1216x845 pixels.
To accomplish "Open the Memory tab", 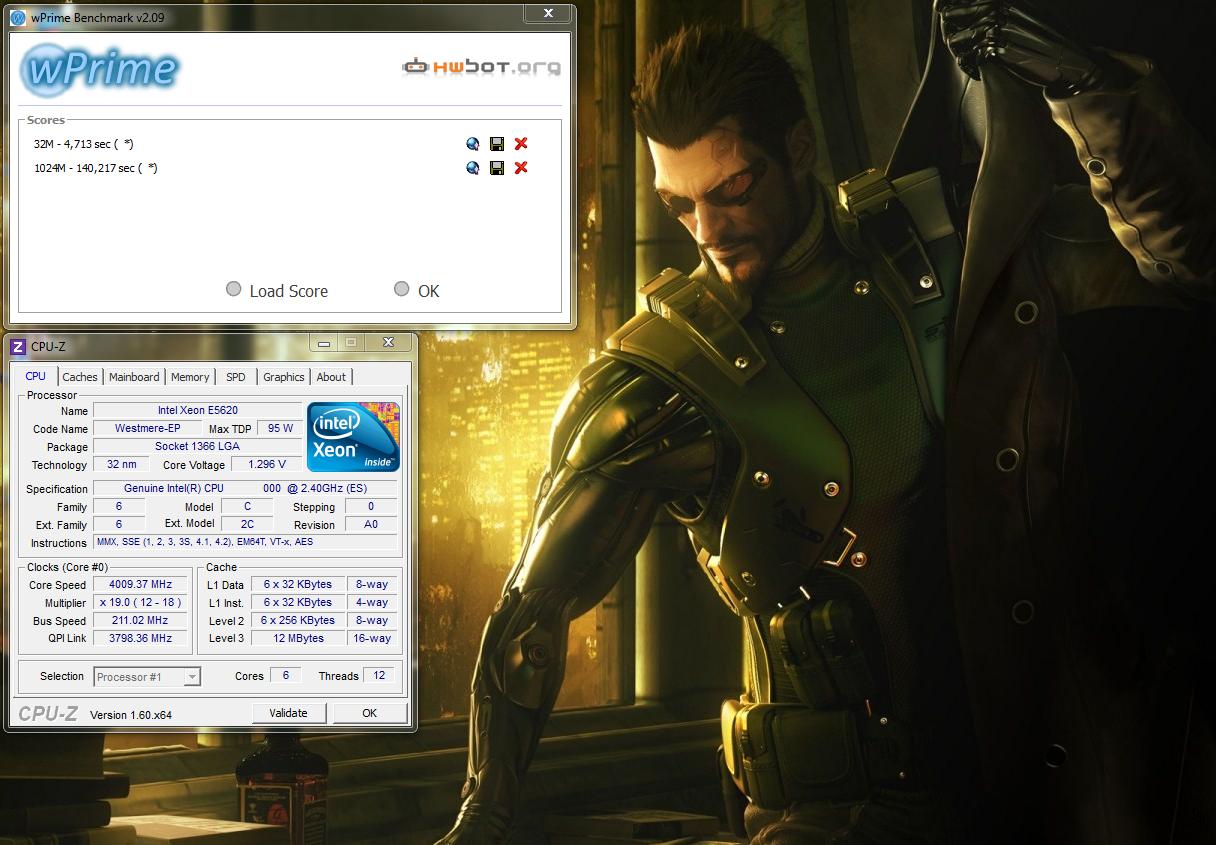I will 190,377.
